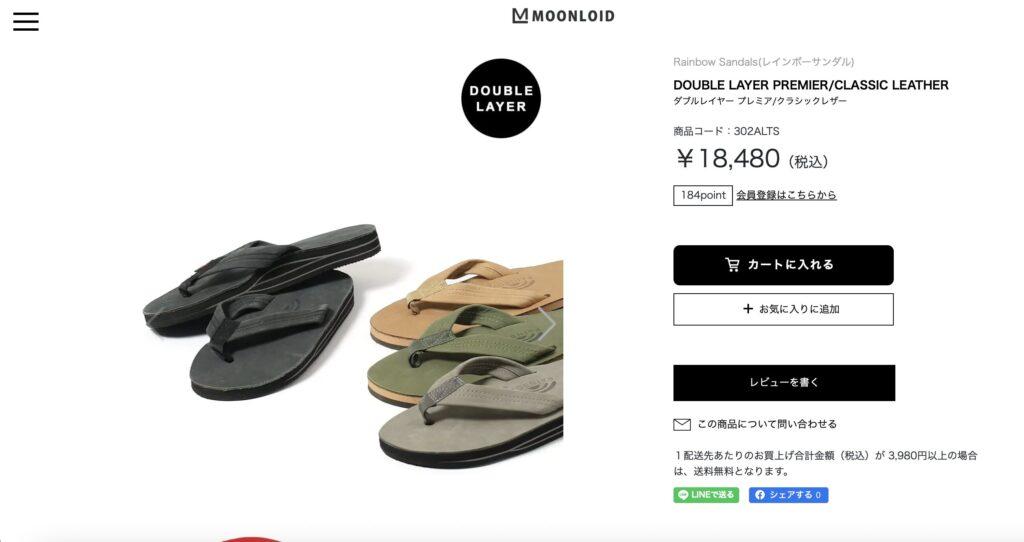
Task: Click the cart icon in the add-to-cart button
Action: pyautogui.click(x=732, y=264)
